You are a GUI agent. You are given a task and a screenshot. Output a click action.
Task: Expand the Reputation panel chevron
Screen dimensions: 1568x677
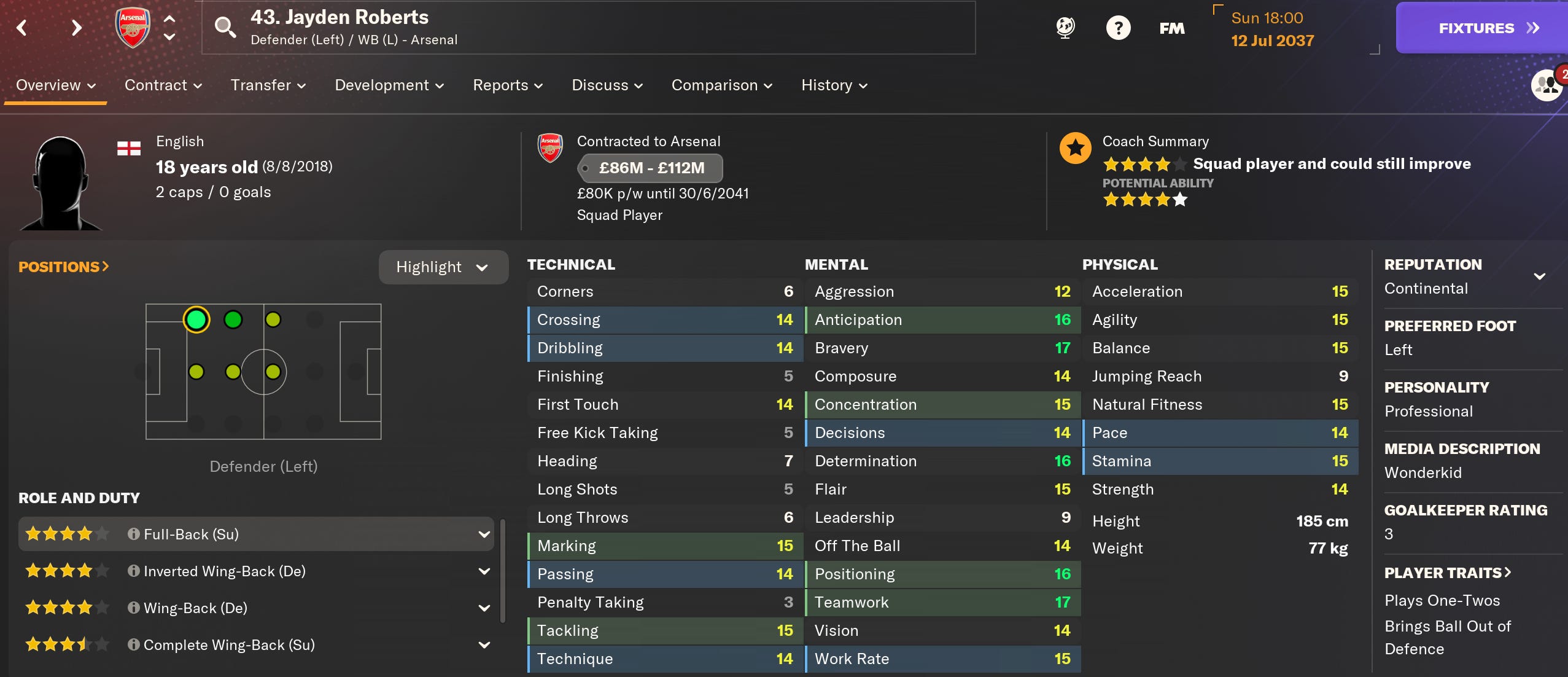tap(1539, 276)
